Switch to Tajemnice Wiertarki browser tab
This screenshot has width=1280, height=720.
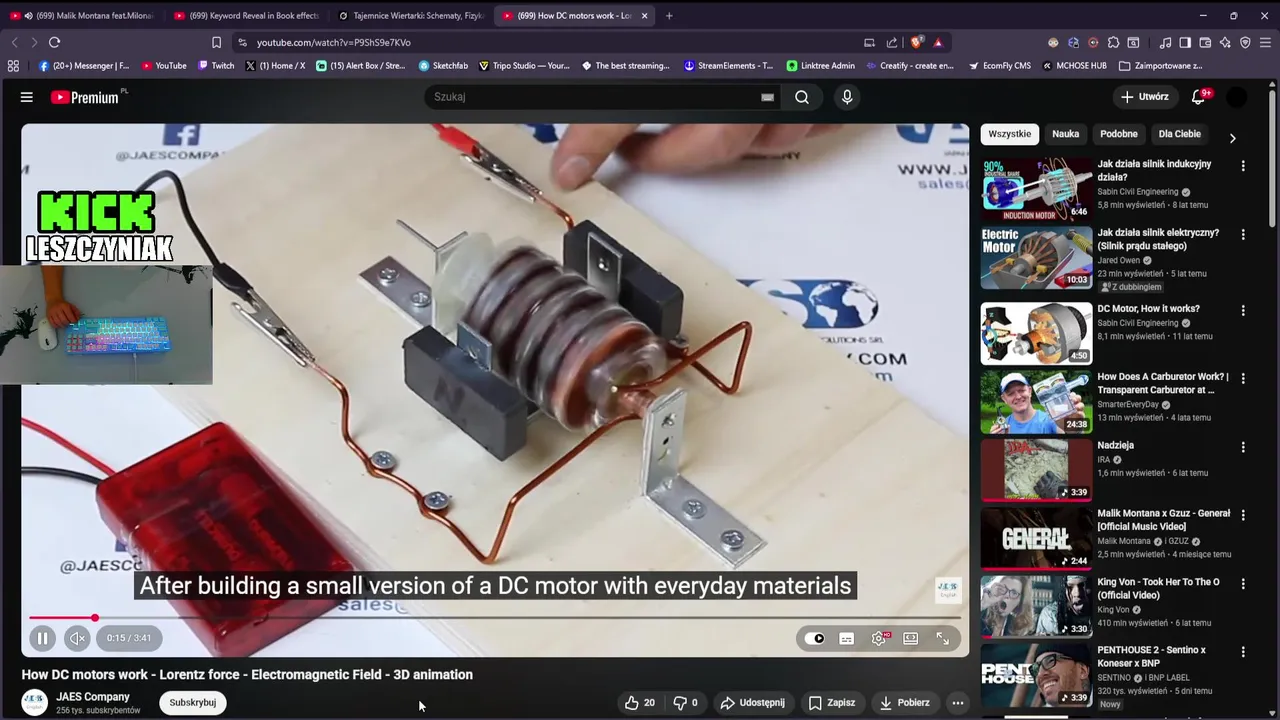(x=411, y=16)
